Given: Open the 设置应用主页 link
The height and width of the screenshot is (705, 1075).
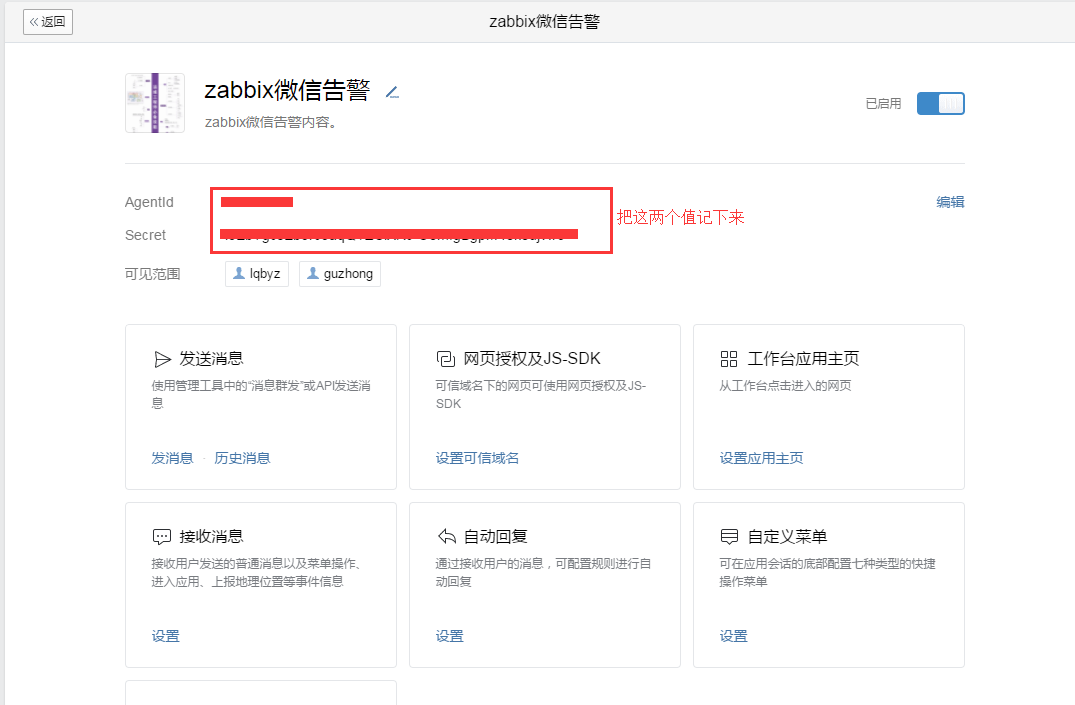Looking at the screenshot, I should click(x=761, y=458).
